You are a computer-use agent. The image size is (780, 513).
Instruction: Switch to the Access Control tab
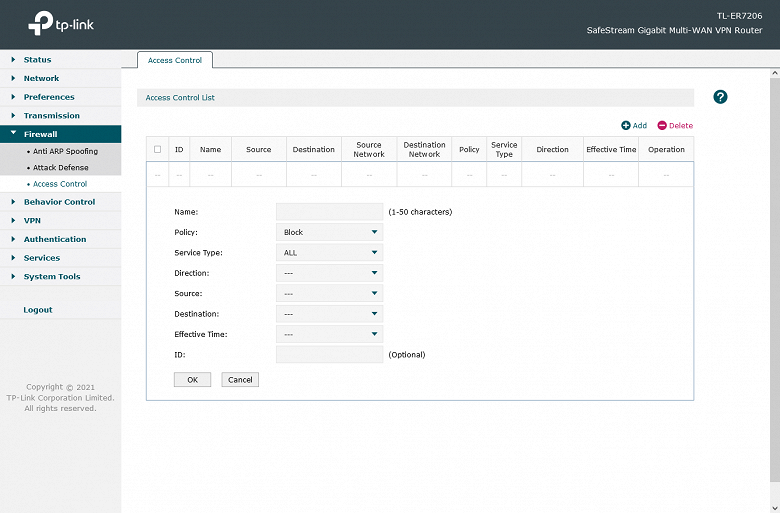(175, 61)
